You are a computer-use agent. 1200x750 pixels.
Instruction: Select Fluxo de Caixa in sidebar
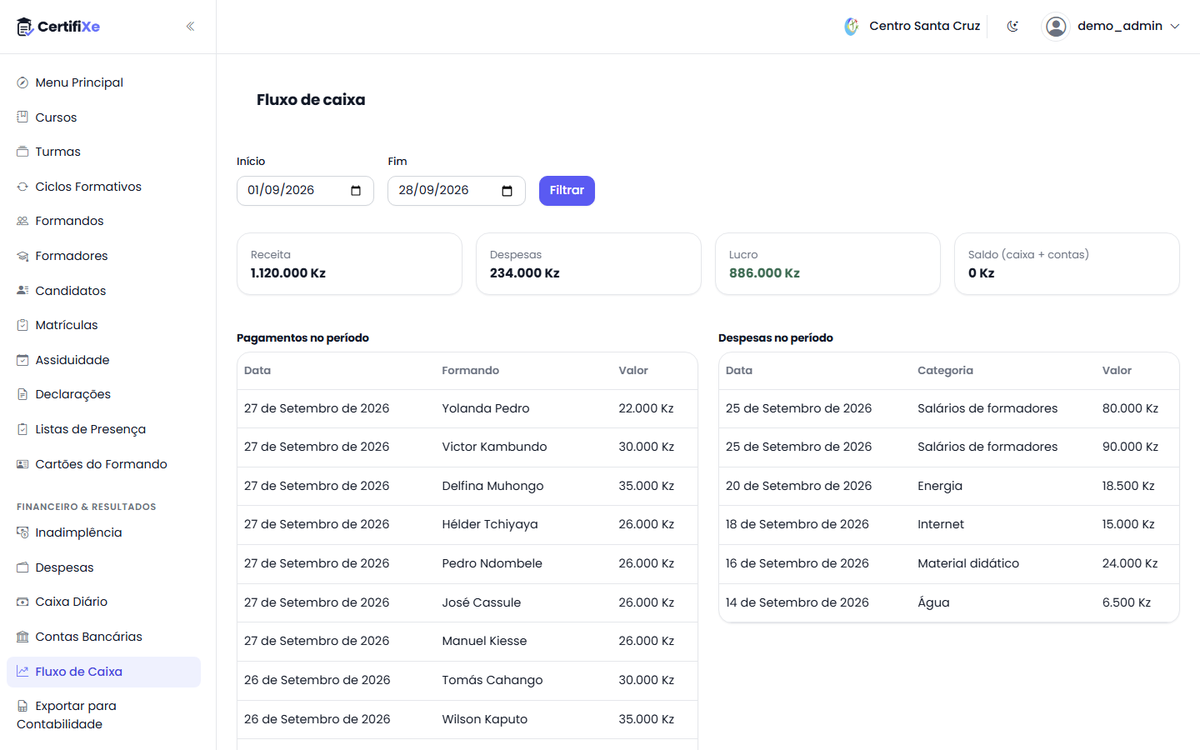point(104,672)
